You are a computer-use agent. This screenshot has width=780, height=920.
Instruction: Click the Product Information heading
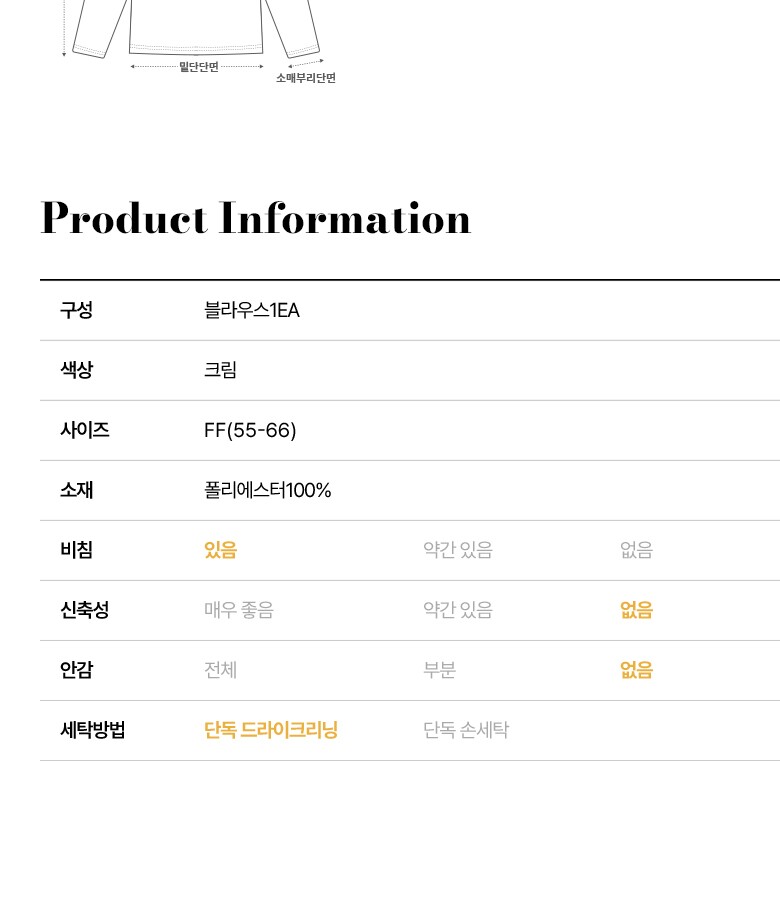(x=256, y=219)
